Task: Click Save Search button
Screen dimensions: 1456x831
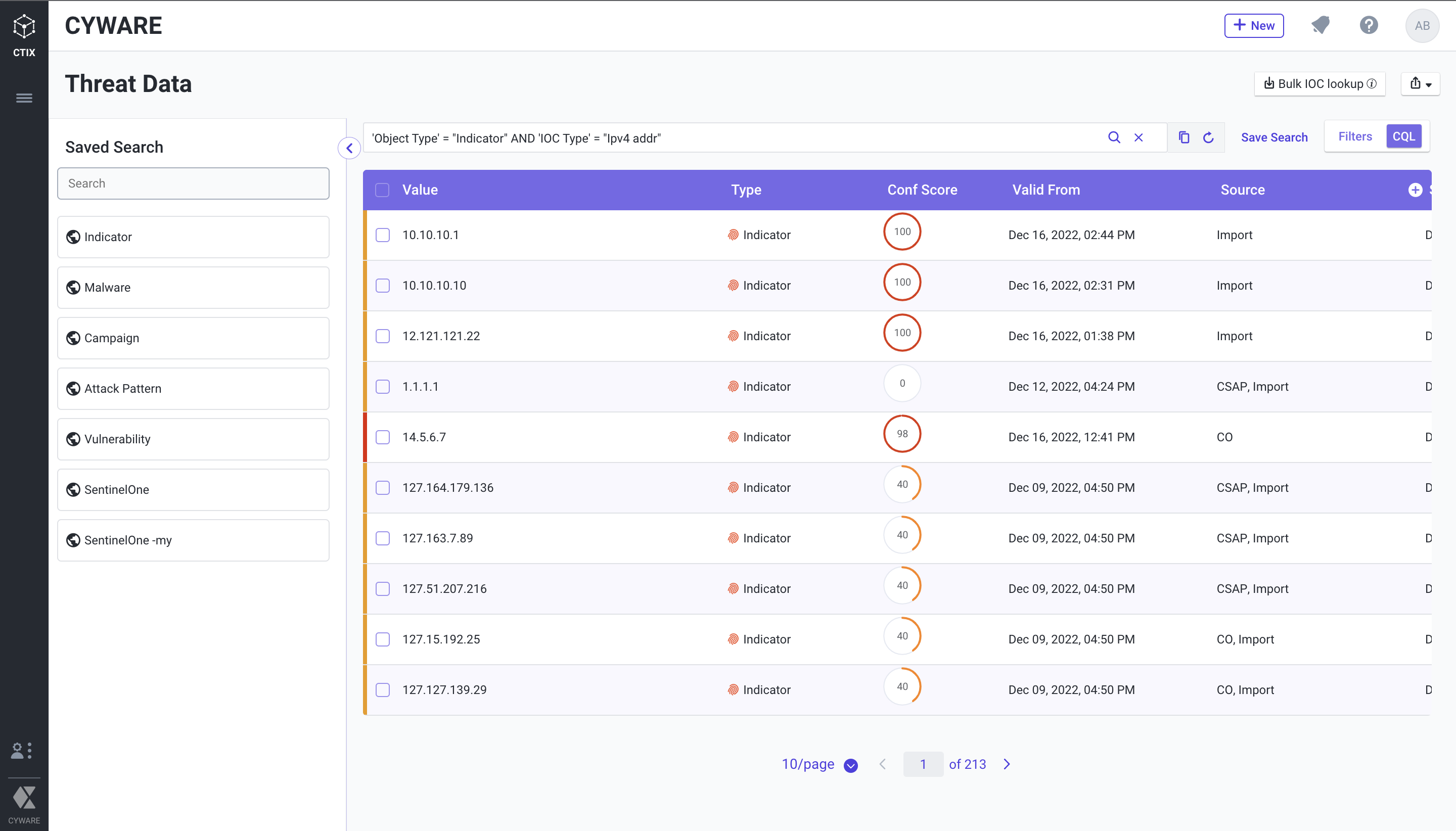Action: point(1275,136)
